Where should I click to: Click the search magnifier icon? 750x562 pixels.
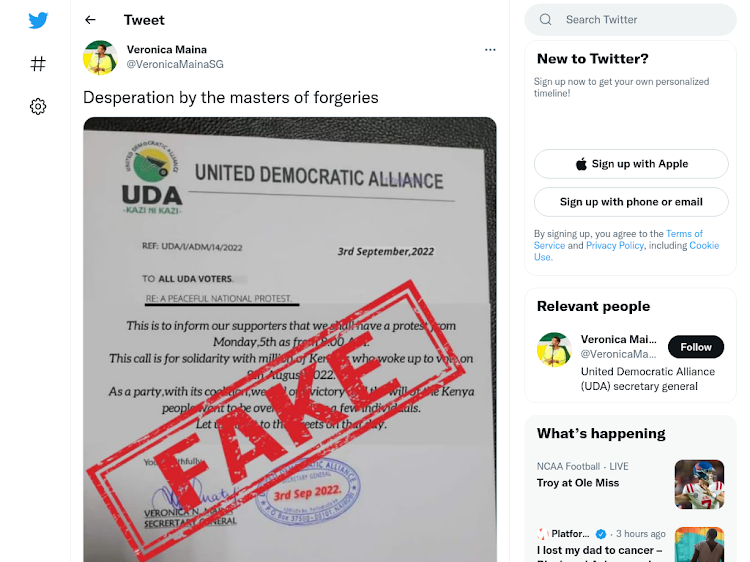(546, 20)
